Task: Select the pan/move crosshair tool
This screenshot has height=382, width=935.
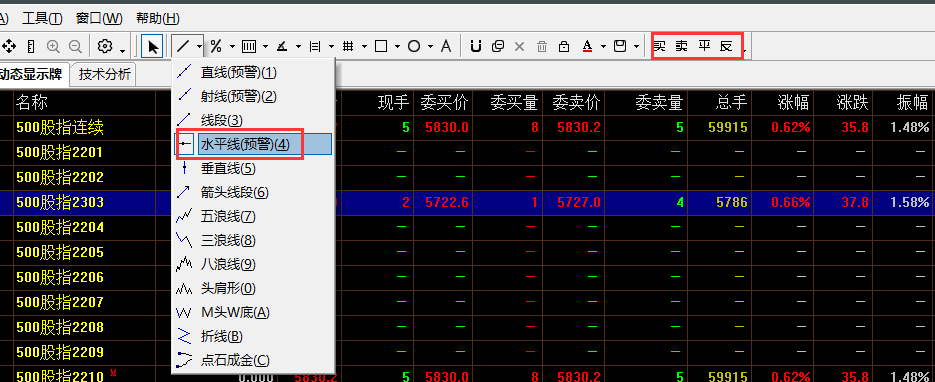Action: [x=8, y=46]
